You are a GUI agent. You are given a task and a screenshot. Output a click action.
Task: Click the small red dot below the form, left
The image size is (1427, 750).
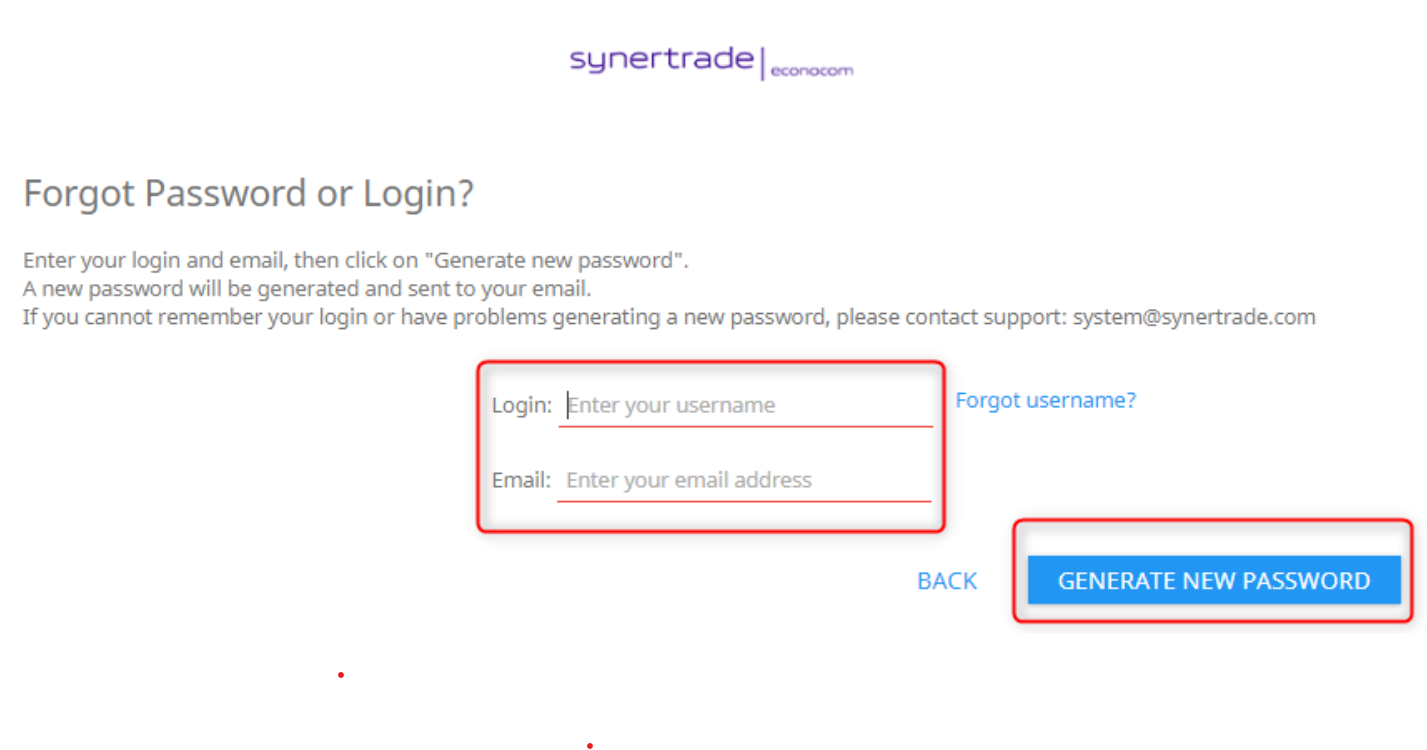click(341, 675)
